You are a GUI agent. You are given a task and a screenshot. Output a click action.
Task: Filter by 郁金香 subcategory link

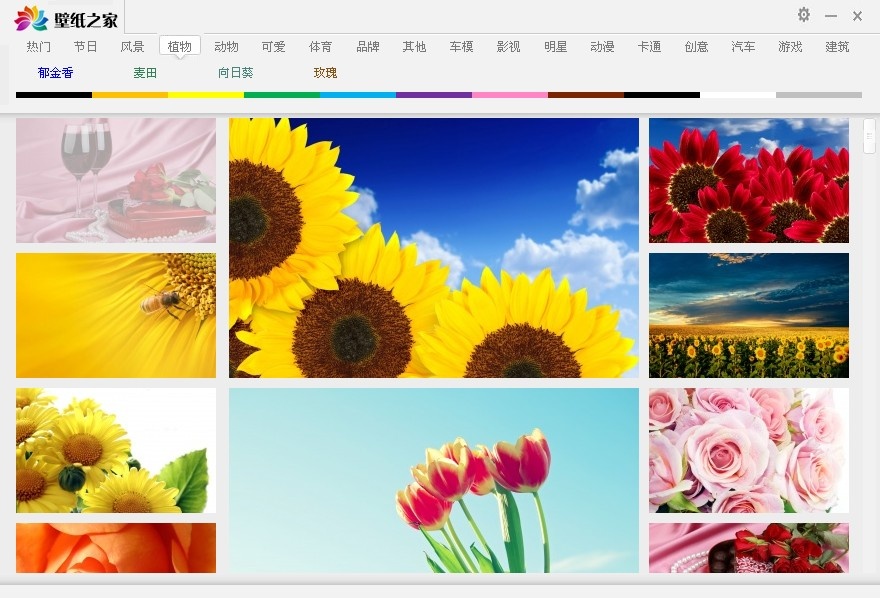tap(56, 72)
